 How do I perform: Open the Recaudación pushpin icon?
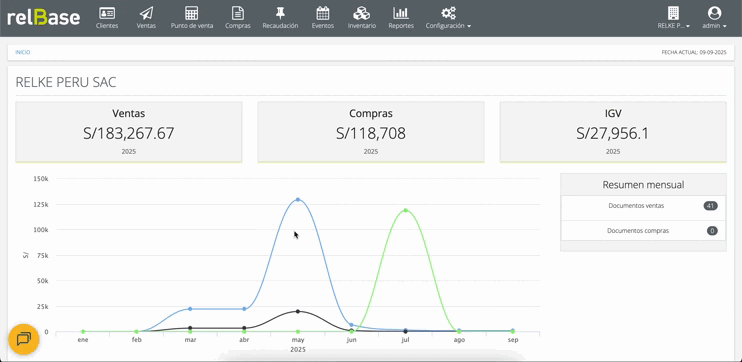[x=280, y=13]
